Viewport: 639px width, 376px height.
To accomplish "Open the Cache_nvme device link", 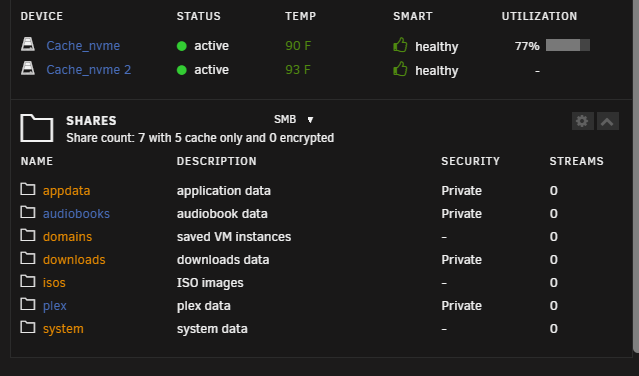I will pos(83,46).
